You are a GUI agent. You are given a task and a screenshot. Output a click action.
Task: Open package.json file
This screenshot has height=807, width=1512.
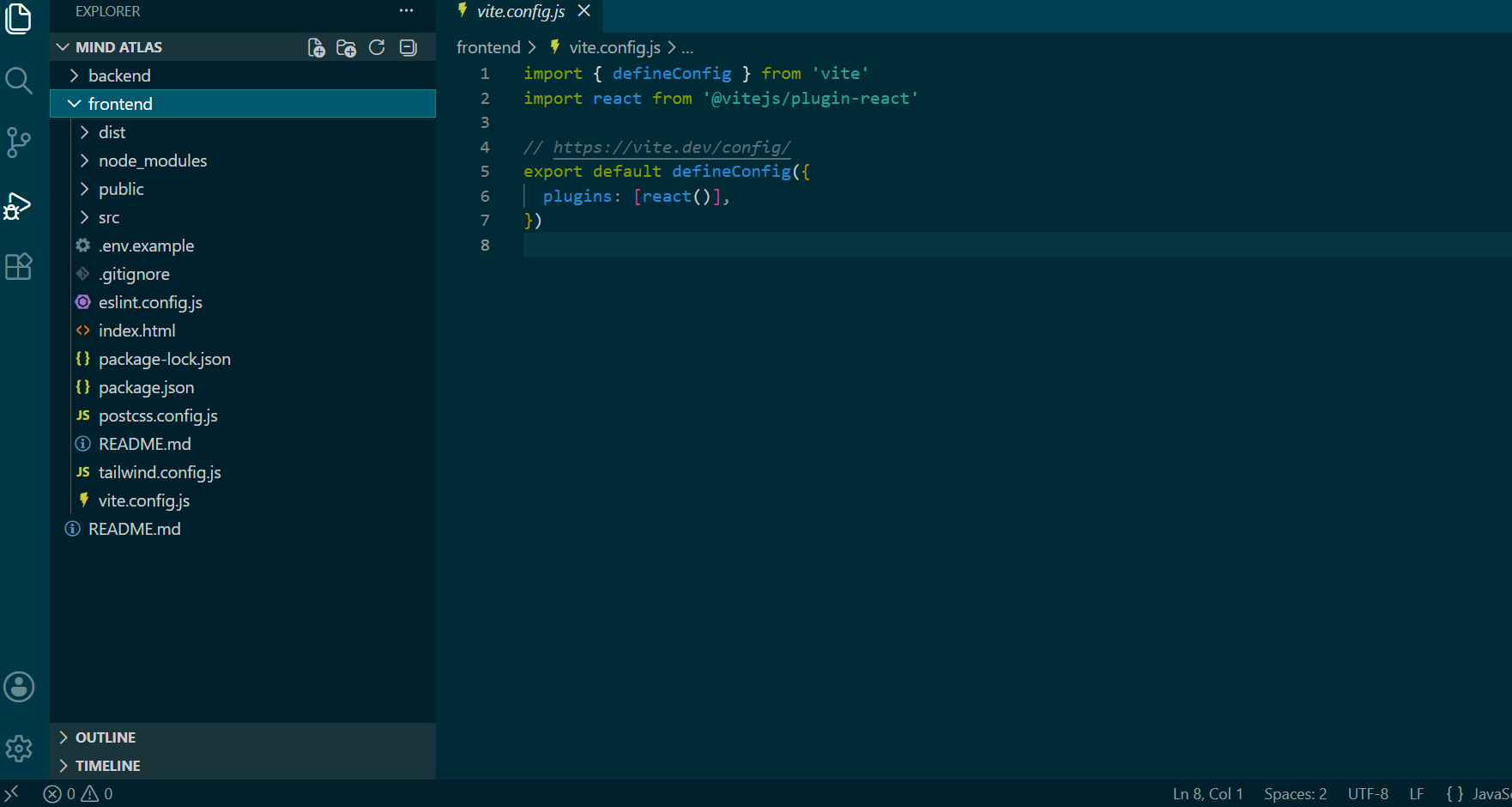click(x=243, y=387)
